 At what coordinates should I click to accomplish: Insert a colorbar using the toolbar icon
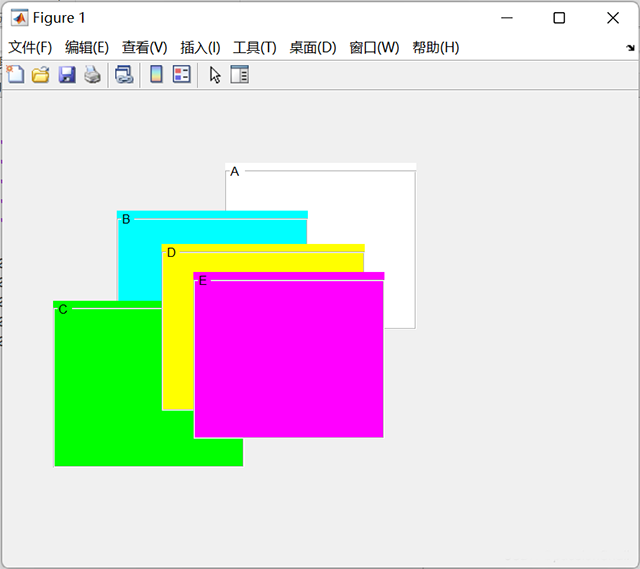(156, 75)
